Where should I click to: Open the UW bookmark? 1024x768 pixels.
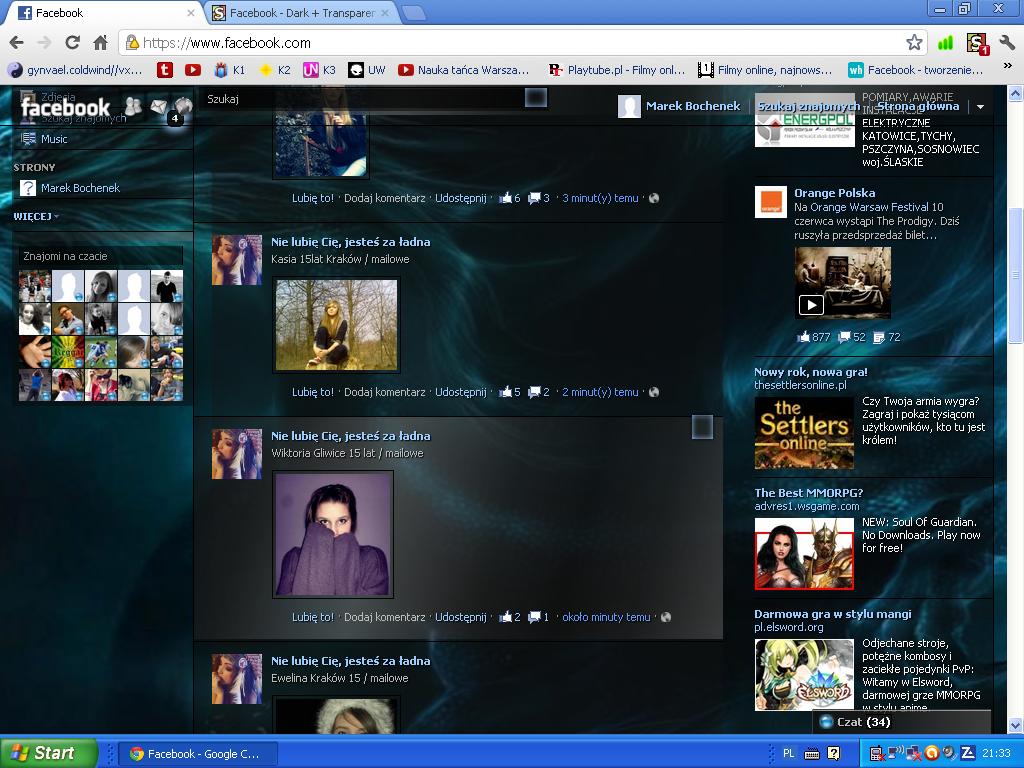coord(366,70)
